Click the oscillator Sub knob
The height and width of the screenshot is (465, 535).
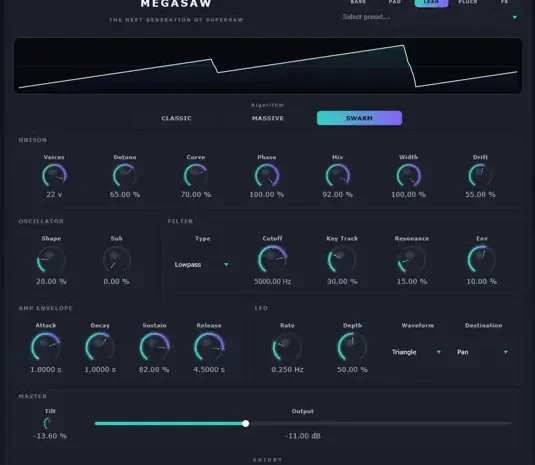[x=116, y=260]
